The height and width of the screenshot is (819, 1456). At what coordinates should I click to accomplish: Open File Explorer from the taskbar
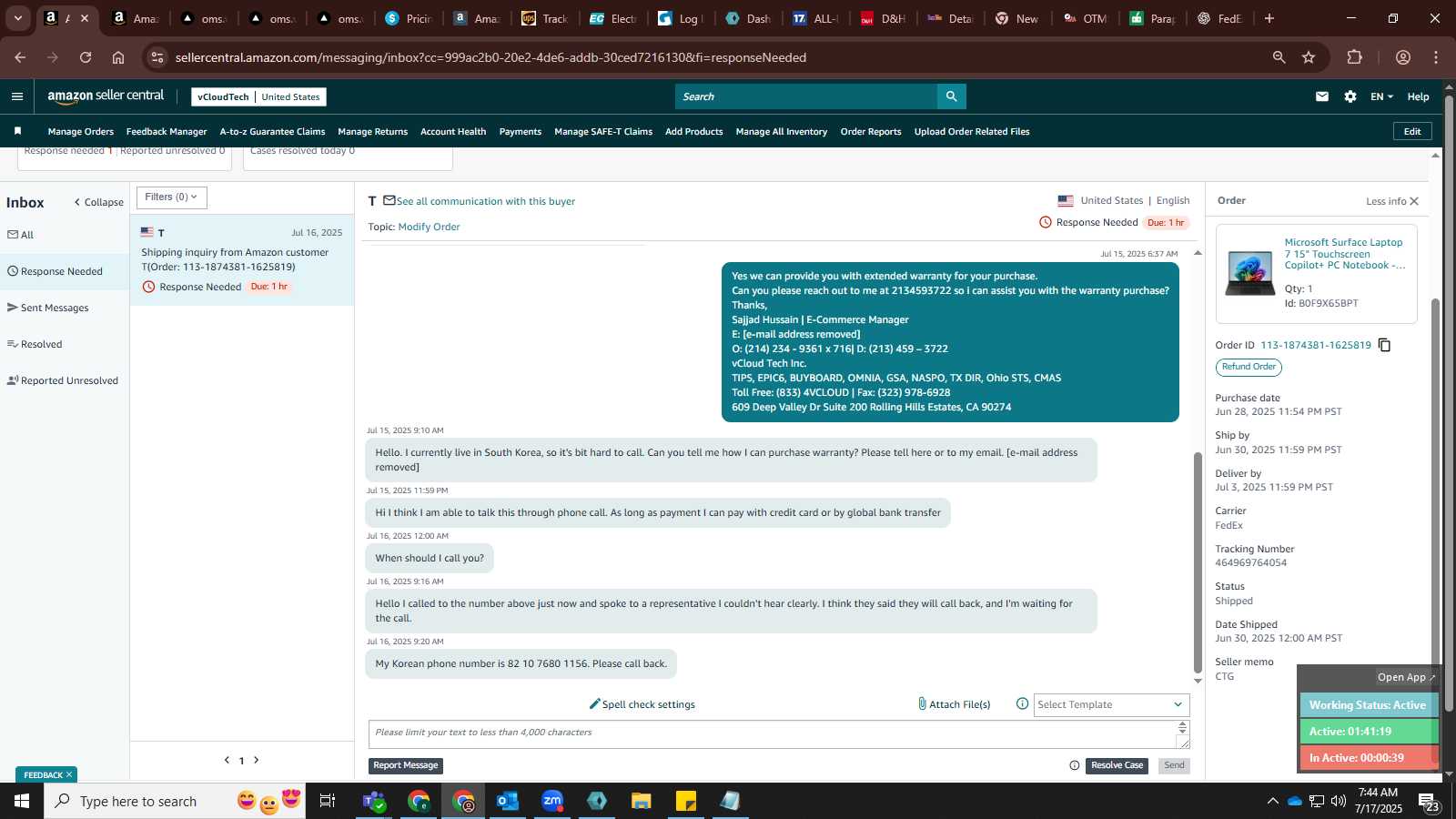pos(642,801)
